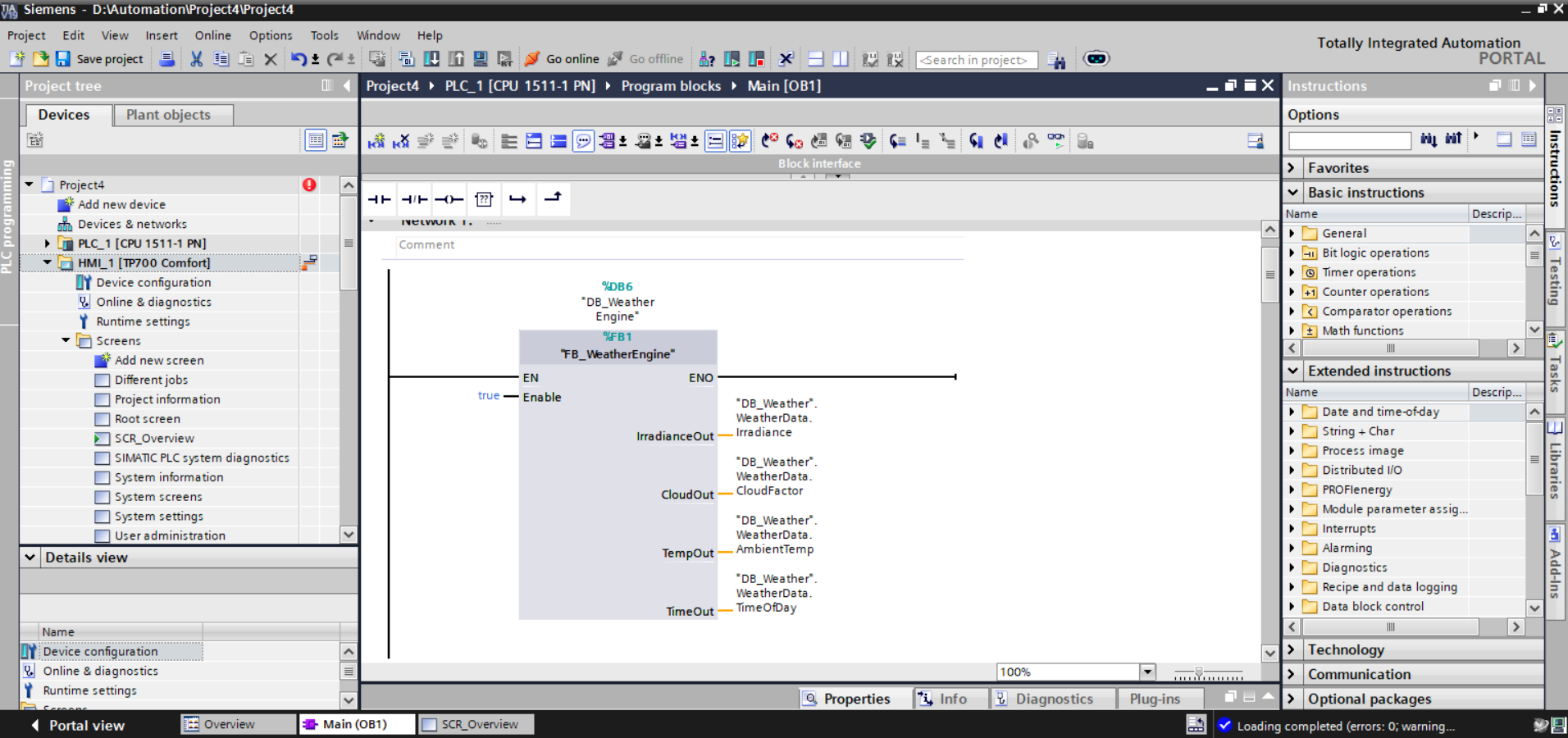The image size is (1568, 738).
Task: Click the open branch icon
Action: (x=518, y=198)
